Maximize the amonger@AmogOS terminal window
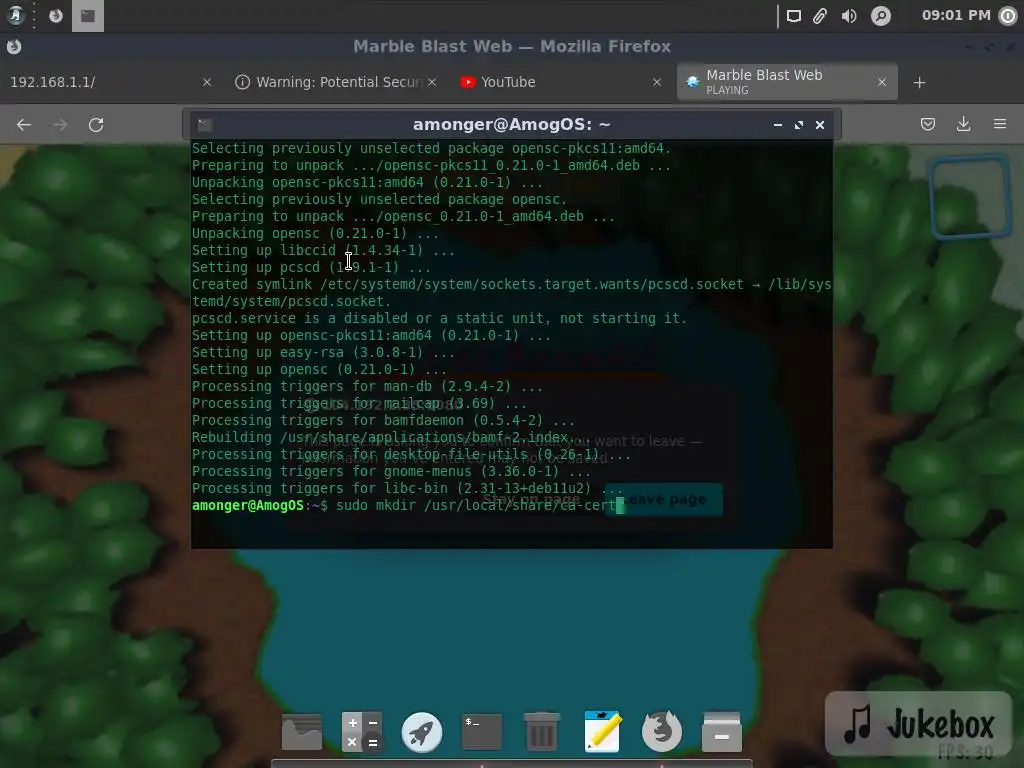The image size is (1024, 768). [x=799, y=125]
